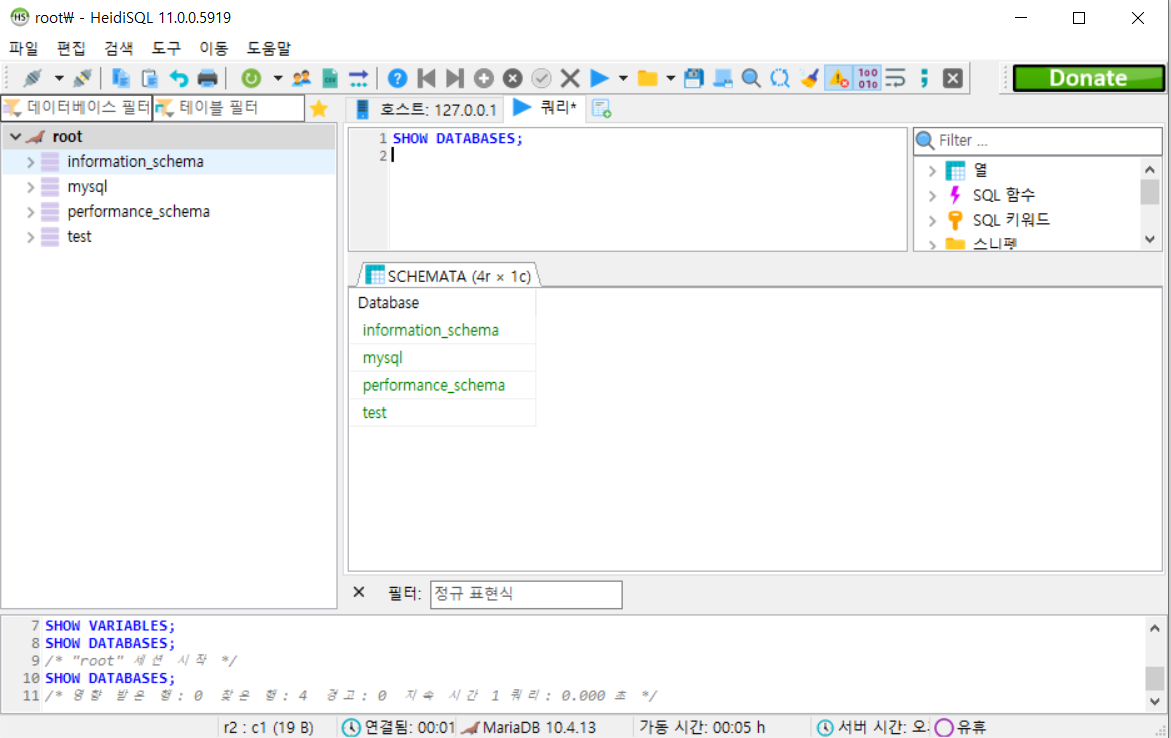This screenshot has width=1171, height=738.
Task: Click the yellow favorites star icon
Action: [x=319, y=108]
